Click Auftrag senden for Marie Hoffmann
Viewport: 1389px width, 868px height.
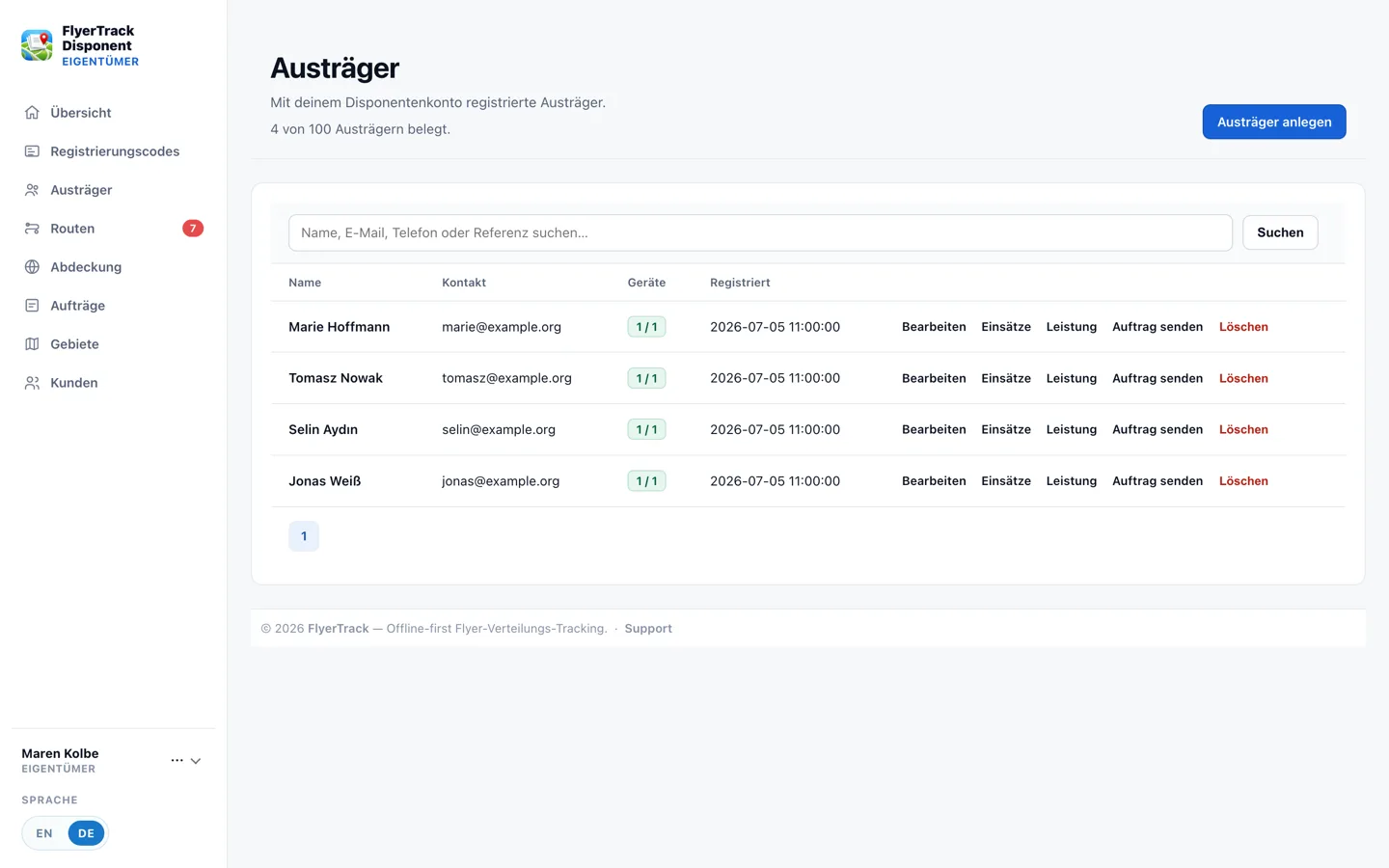pos(1157,327)
